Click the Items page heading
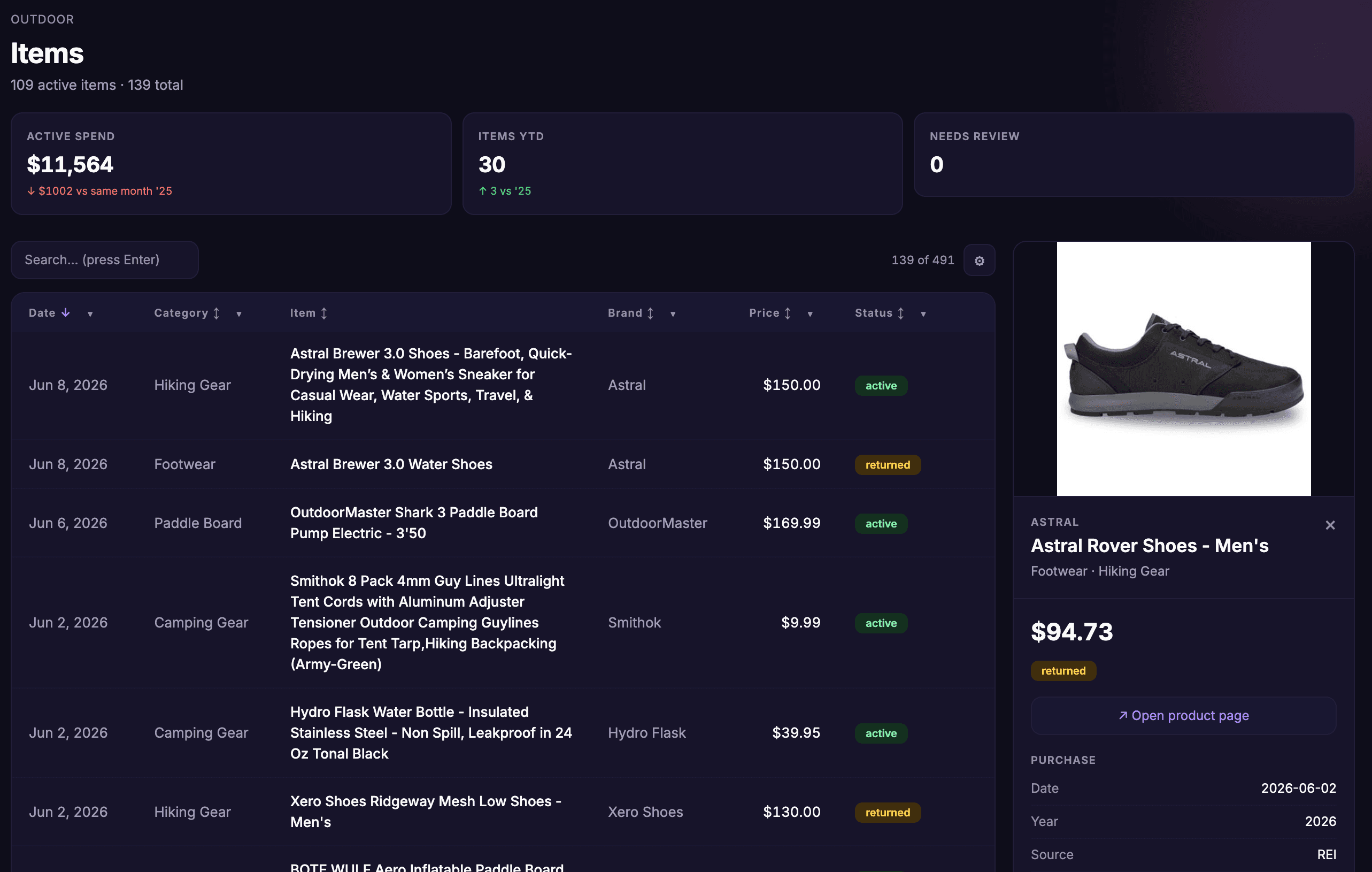Viewport: 1372px width, 872px height. [47, 53]
